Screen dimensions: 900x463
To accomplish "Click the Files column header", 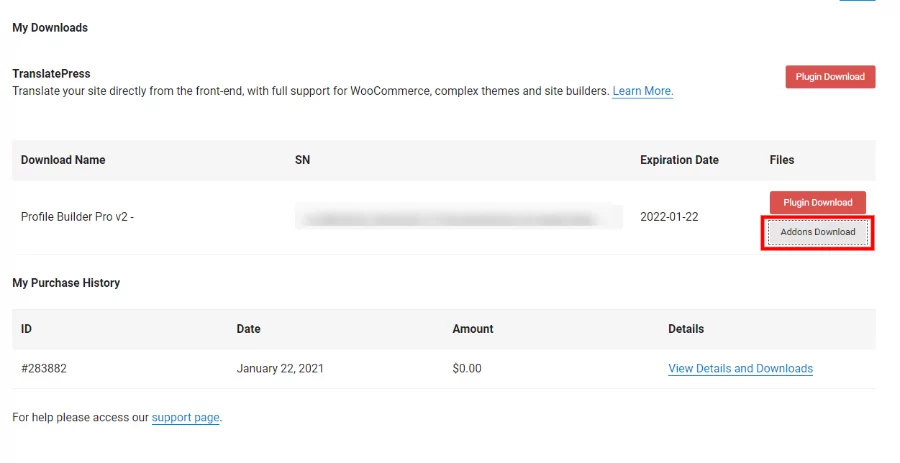I will point(782,160).
